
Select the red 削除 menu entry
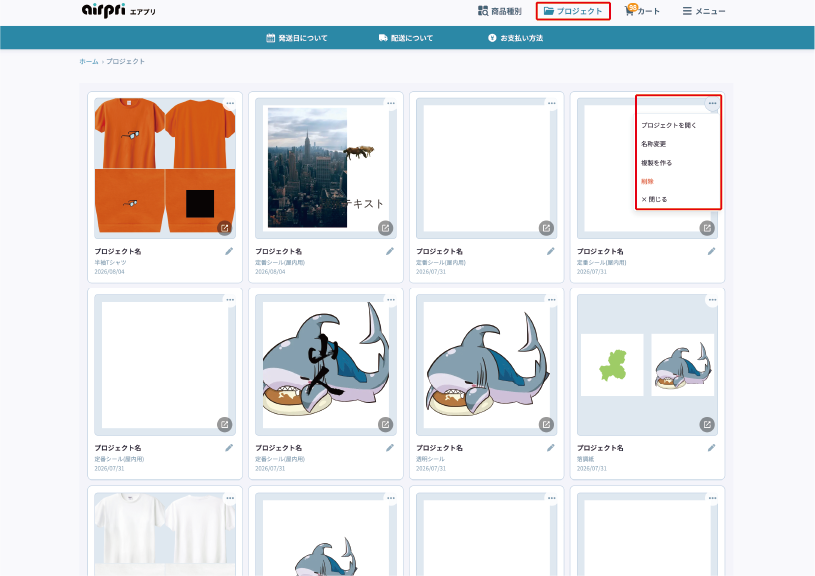(x=647, y=181)
